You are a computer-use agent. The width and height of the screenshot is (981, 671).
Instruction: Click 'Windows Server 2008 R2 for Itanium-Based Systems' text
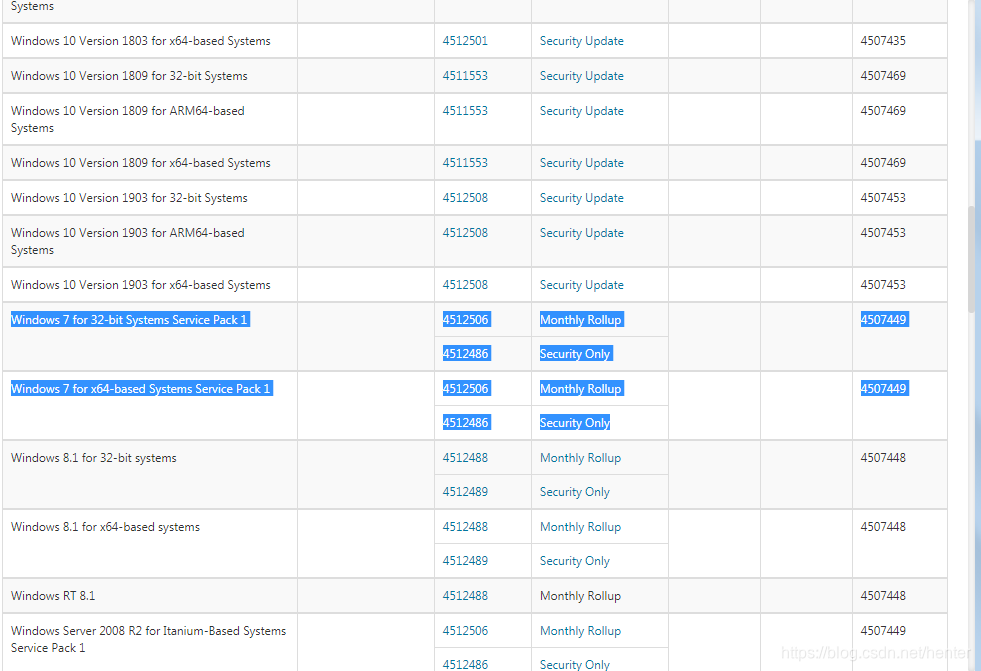[148, 630]
